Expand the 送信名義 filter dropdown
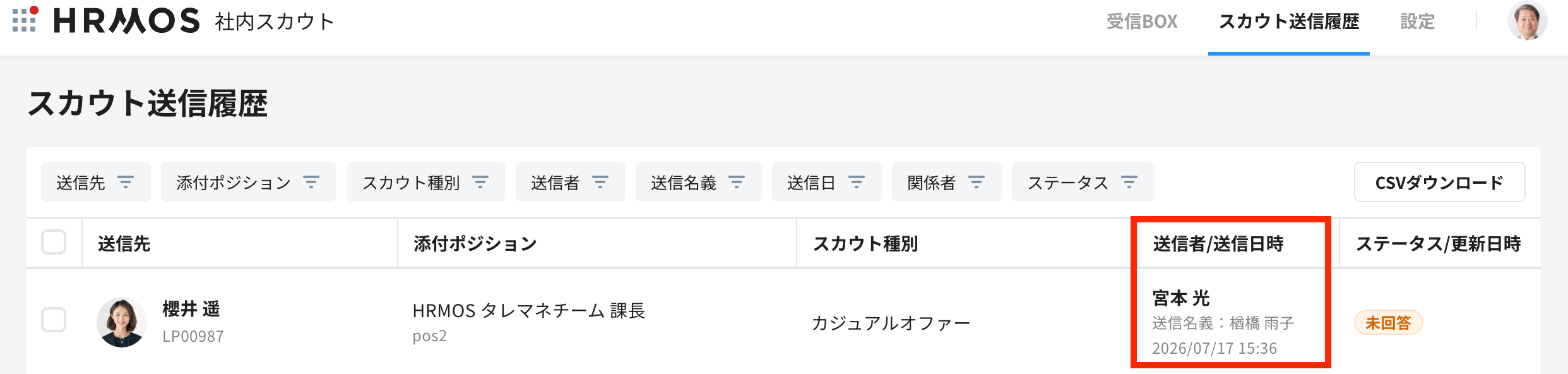 click(698, 183)
